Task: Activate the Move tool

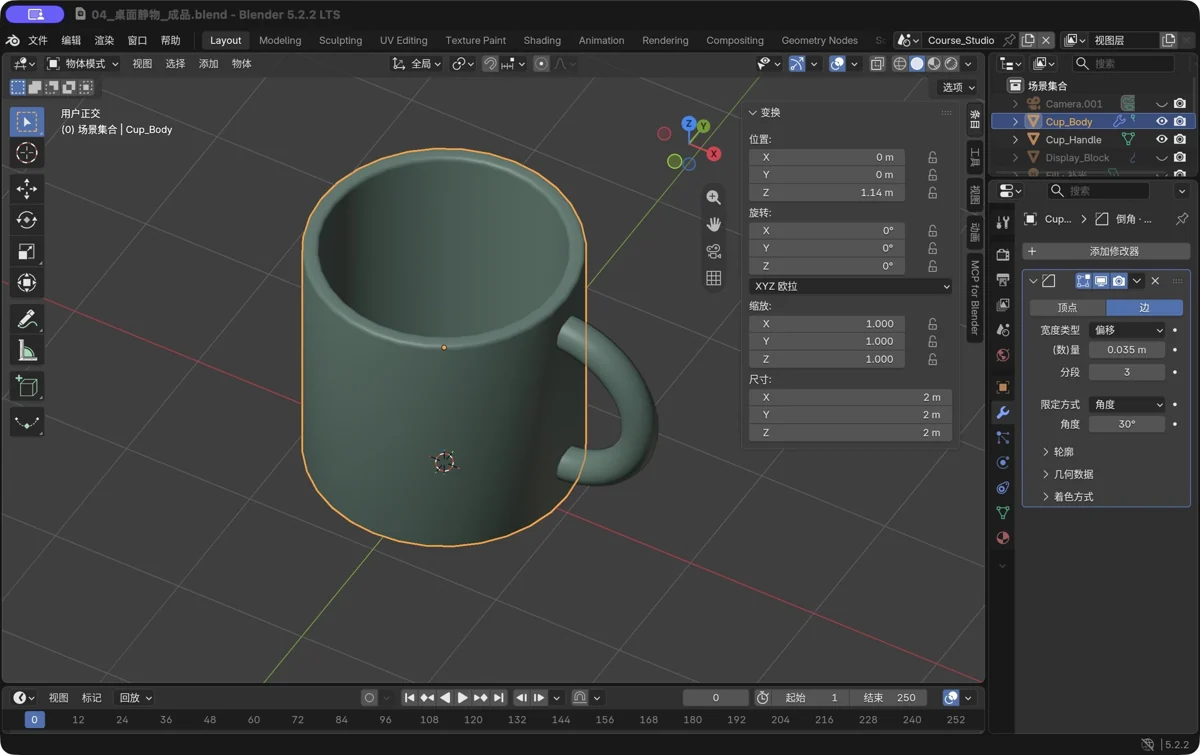Action: [x=27, y=189]
